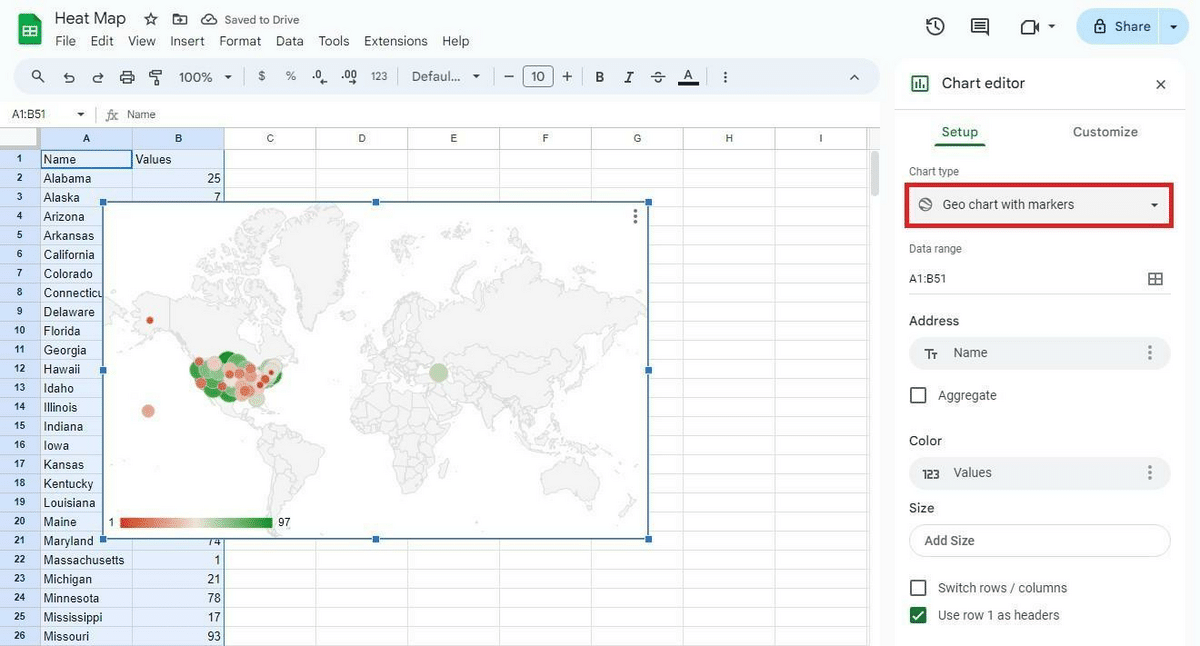This screenshot has height=646, width=1200.
Task: Select column header C
Action: click(270, 139)
